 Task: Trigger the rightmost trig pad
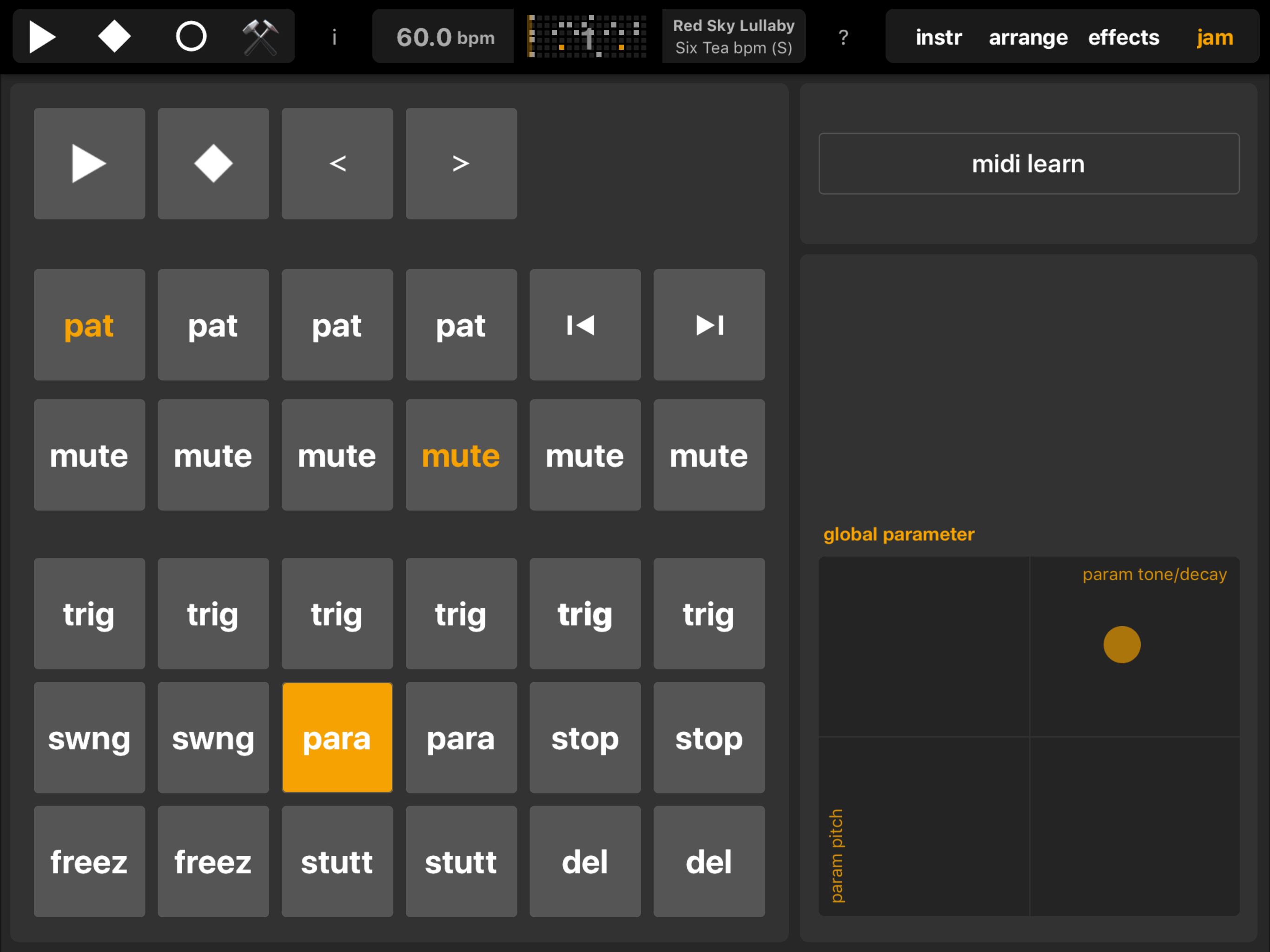pos(710,614)
